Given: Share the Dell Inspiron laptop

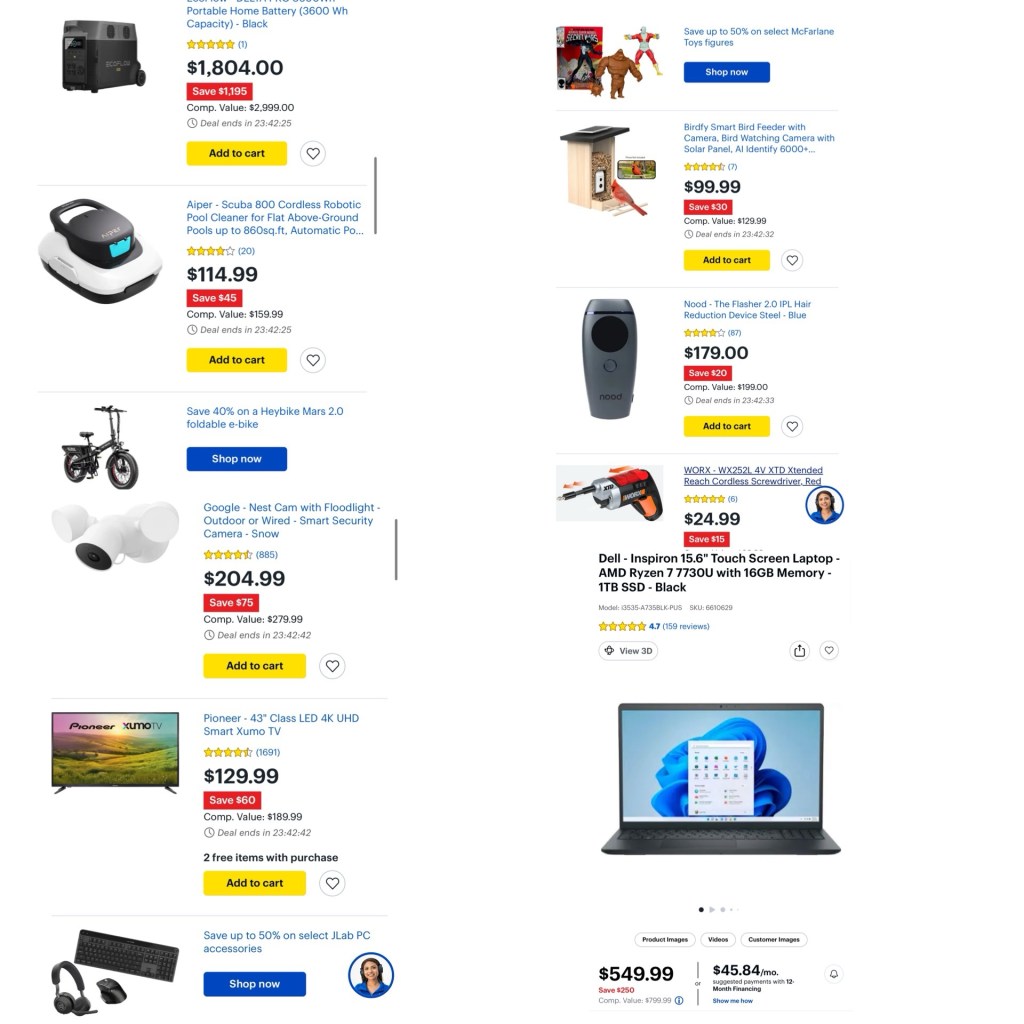Looking at the screenshot, I should [799, 650].
